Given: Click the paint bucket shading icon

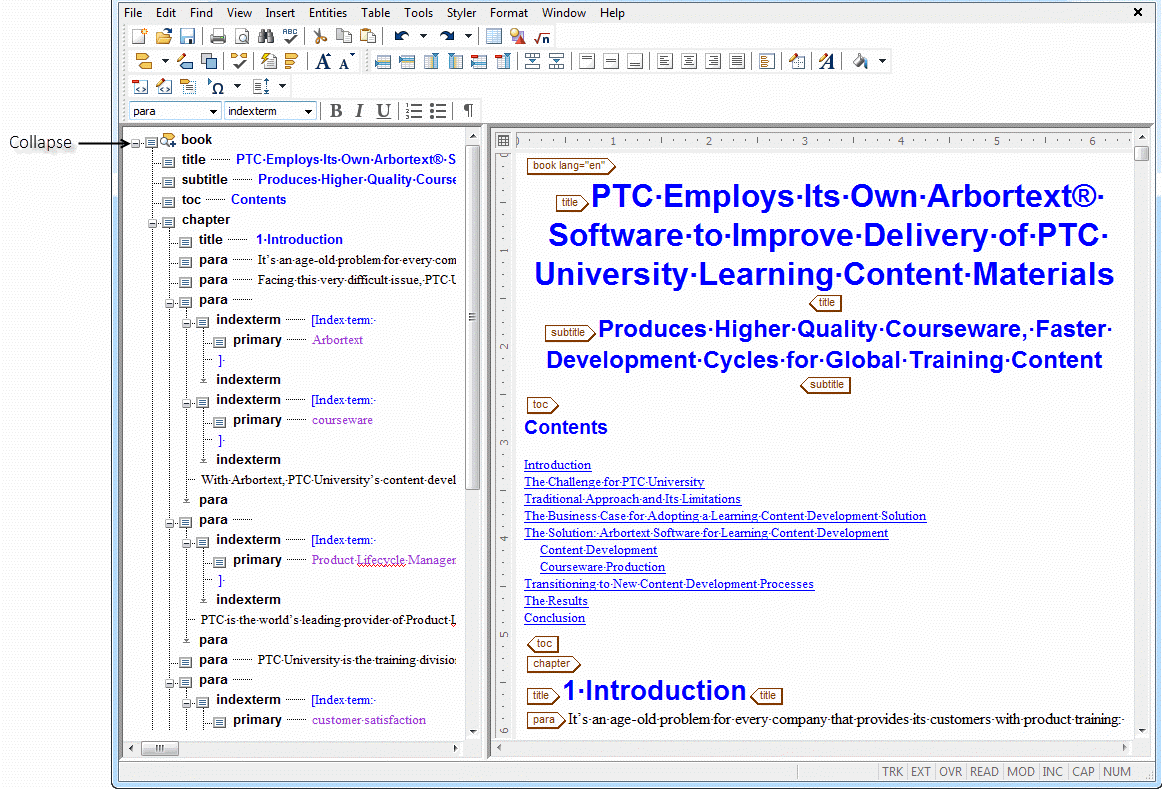Looking at the screenshot, I should (860, 61).
